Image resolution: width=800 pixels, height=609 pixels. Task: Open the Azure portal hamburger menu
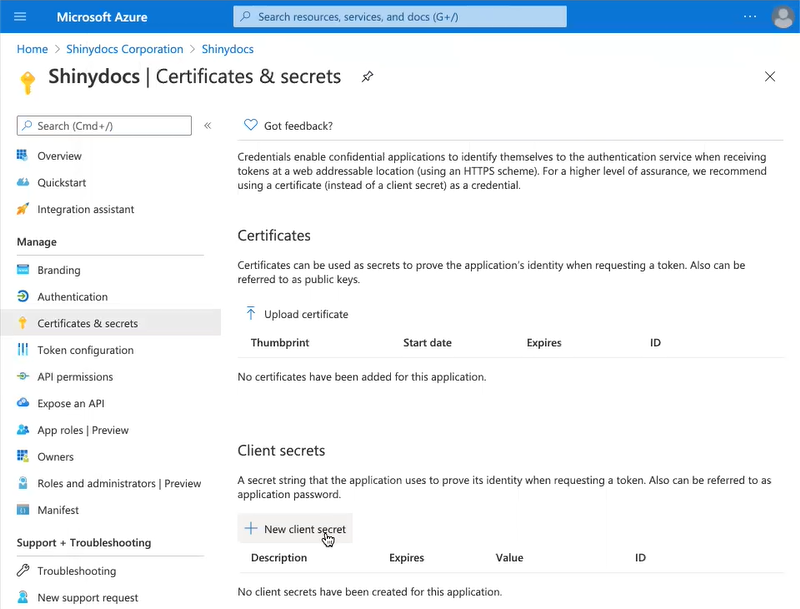point(20,17)
